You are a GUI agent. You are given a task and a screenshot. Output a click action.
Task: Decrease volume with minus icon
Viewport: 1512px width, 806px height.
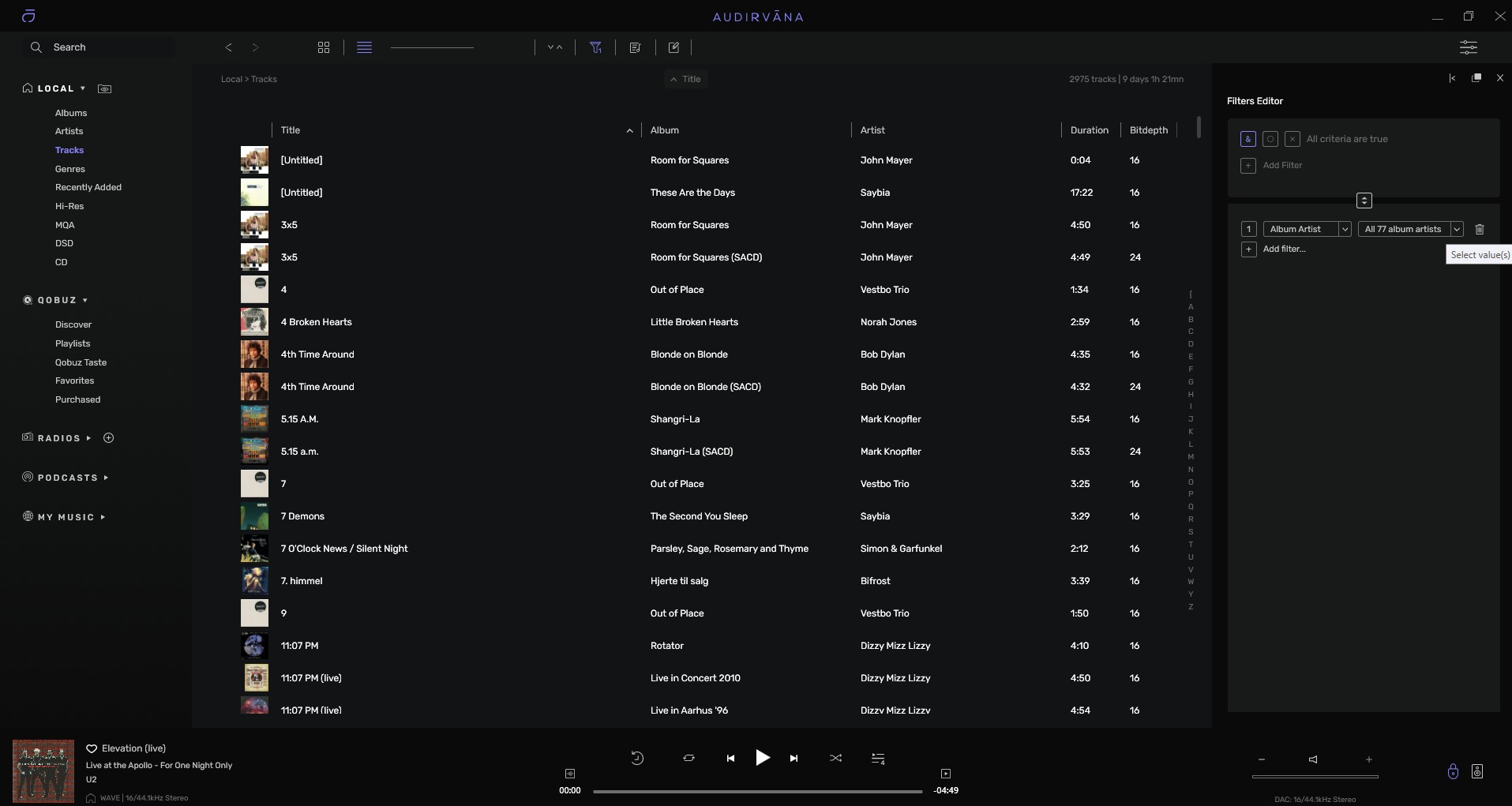[1262, 759]
